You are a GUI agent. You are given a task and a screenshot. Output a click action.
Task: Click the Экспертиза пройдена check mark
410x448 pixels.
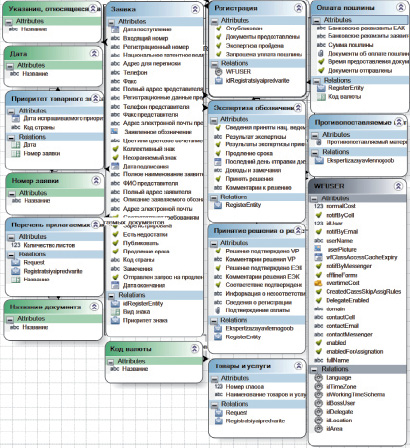[219, 45]
